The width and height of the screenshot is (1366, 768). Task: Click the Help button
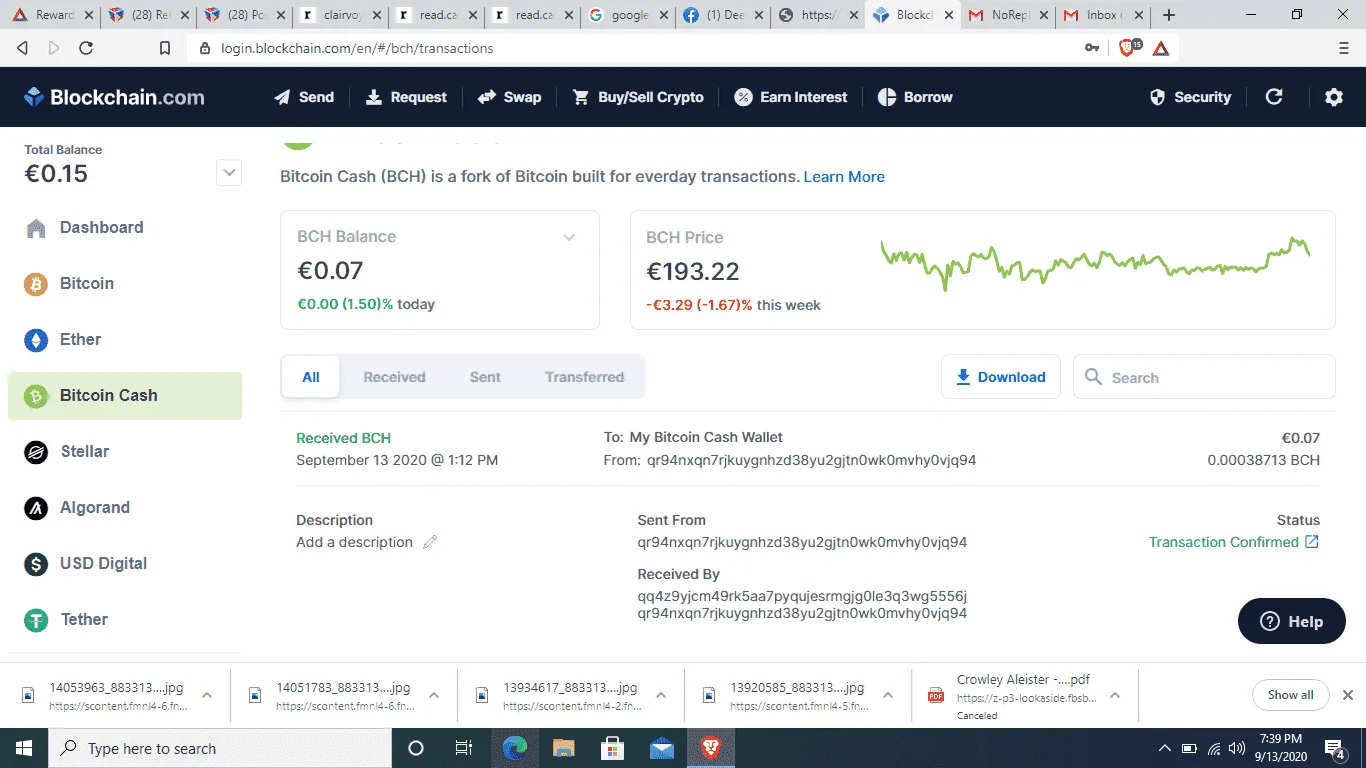pos(1292,621)
